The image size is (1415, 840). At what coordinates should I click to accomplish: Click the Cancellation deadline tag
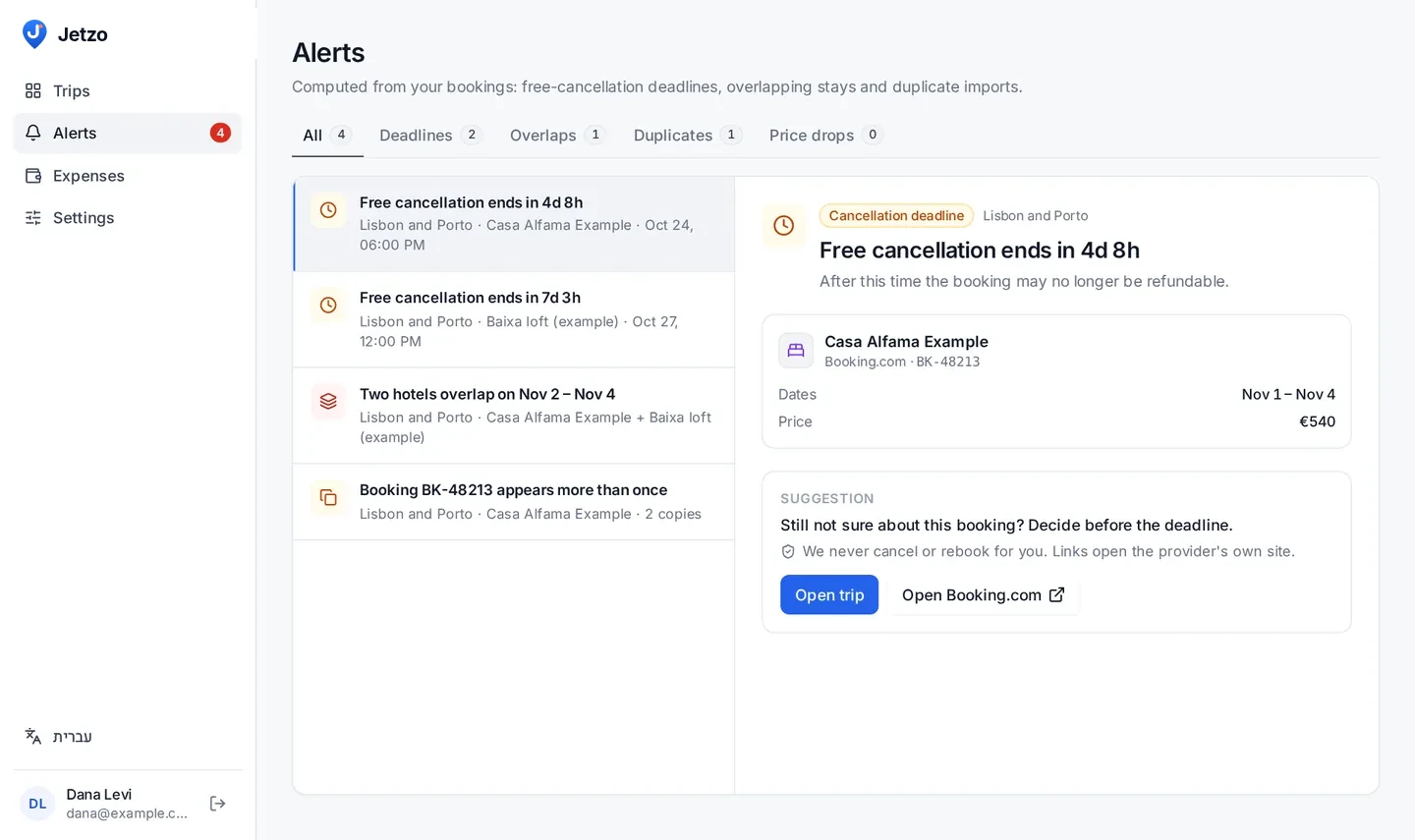pyautogui.click(x=896, y=216)
